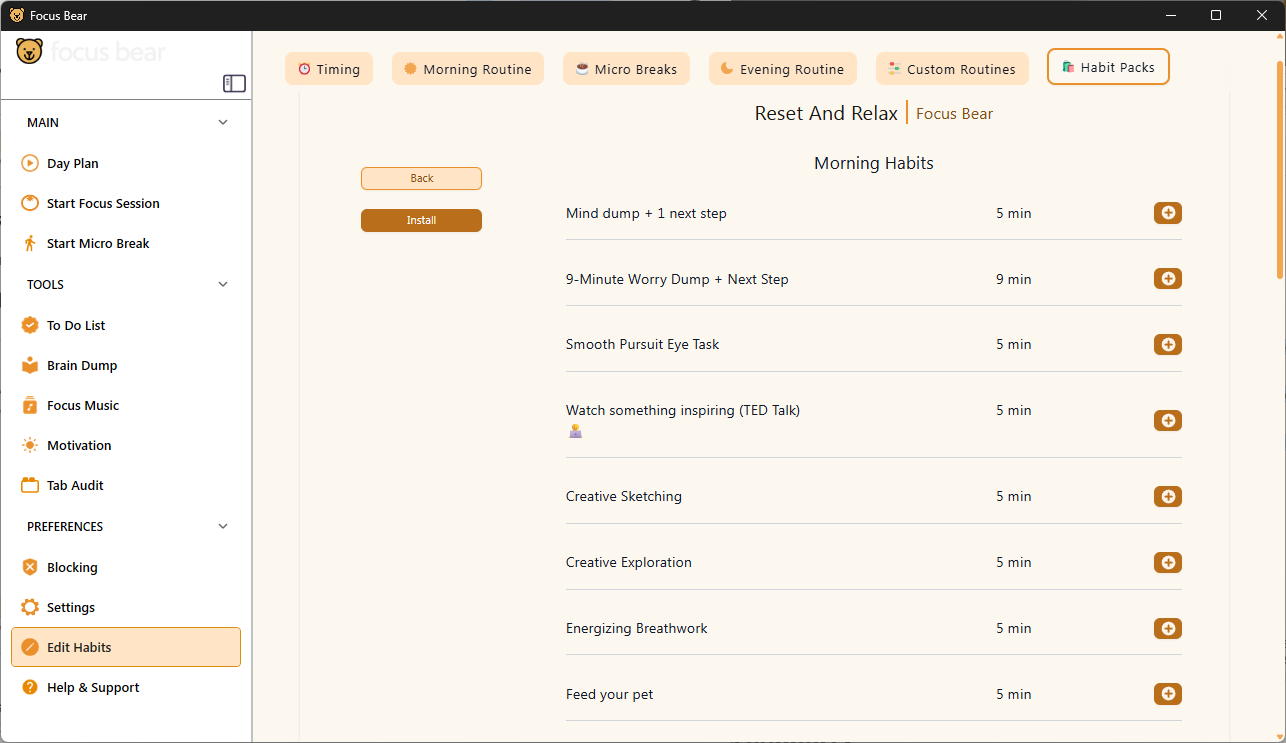Toggle the sidebar collapse icon

click(x=234, y=83)
